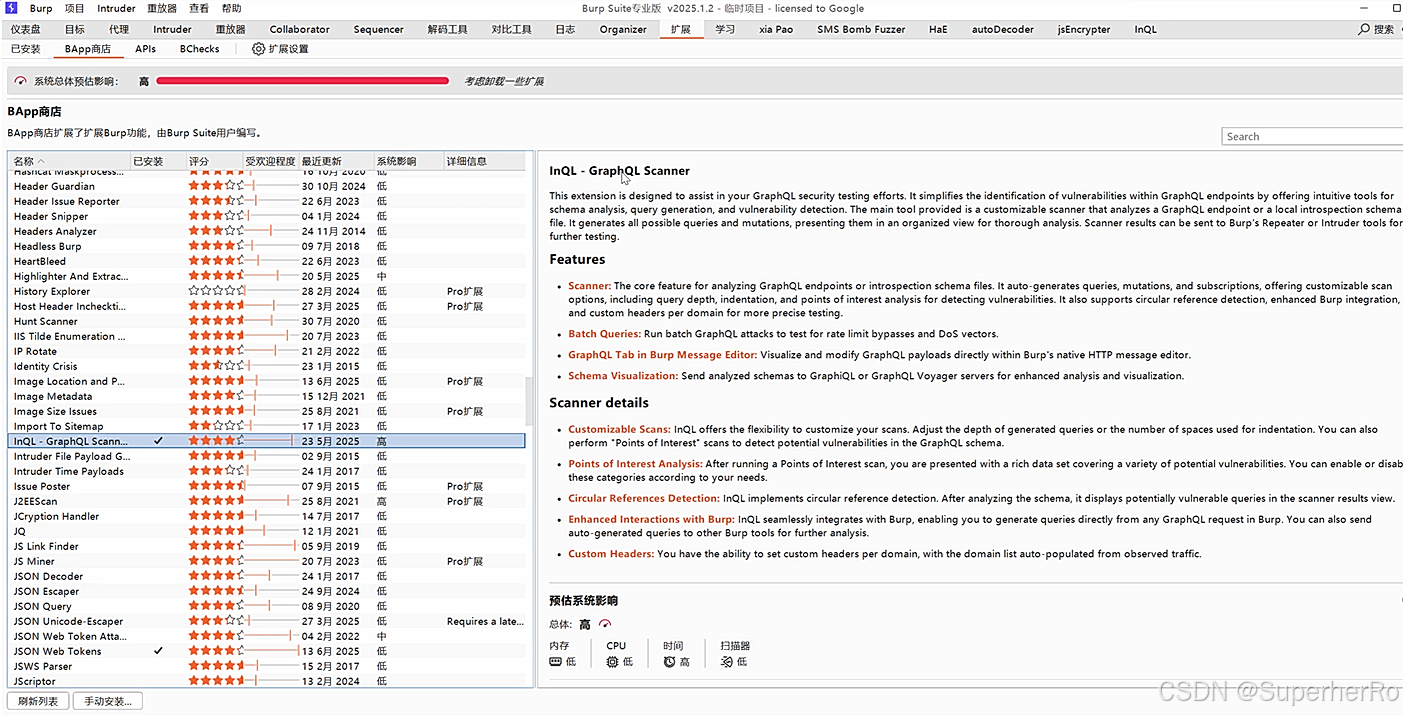1403x717 pixels.
Task: Select the JCryption Handler row
Action: [266, 516]
